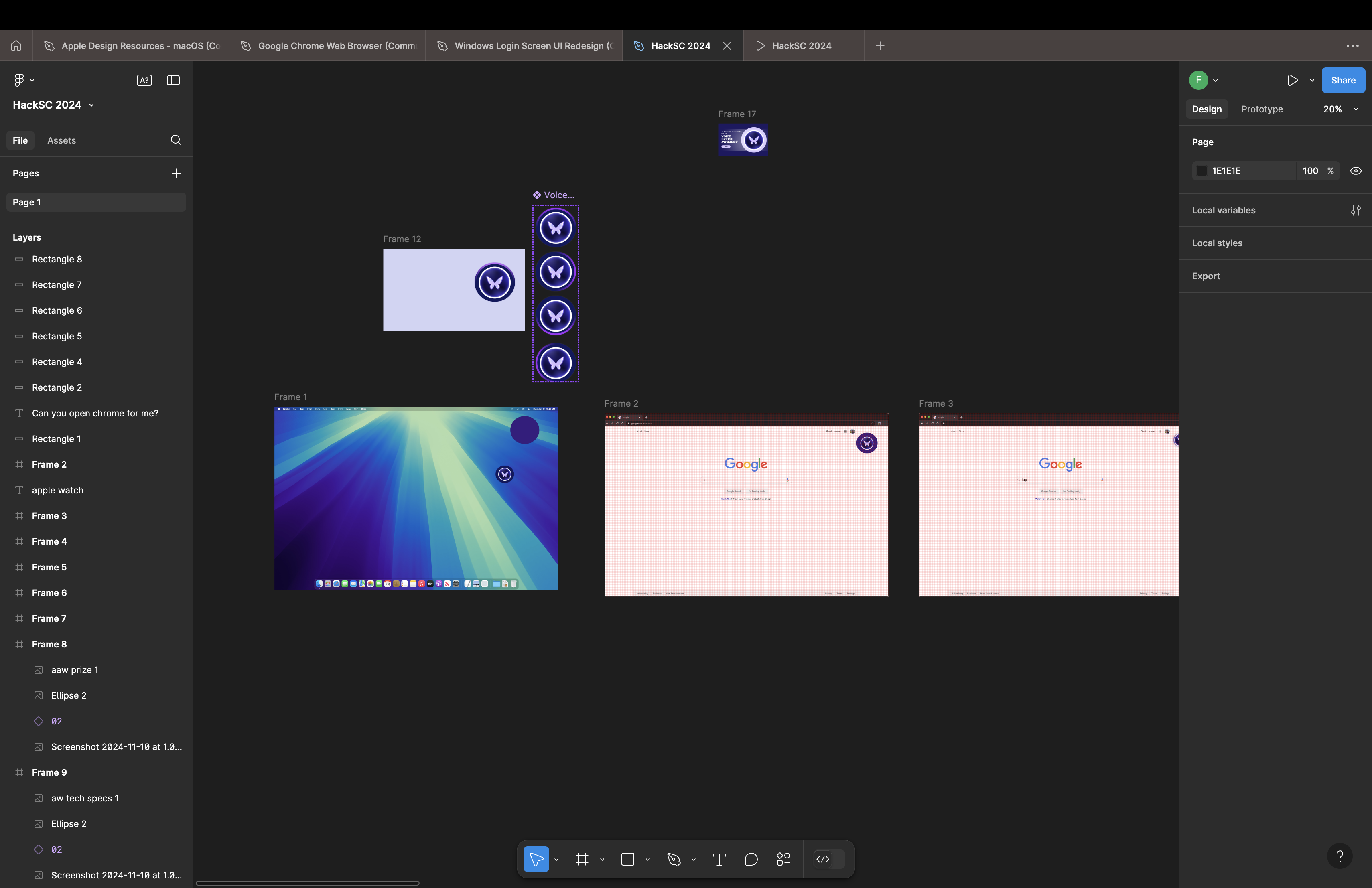Click the 1E1E1E page color swatch

pyautogui.click(x=1202, y=171)
